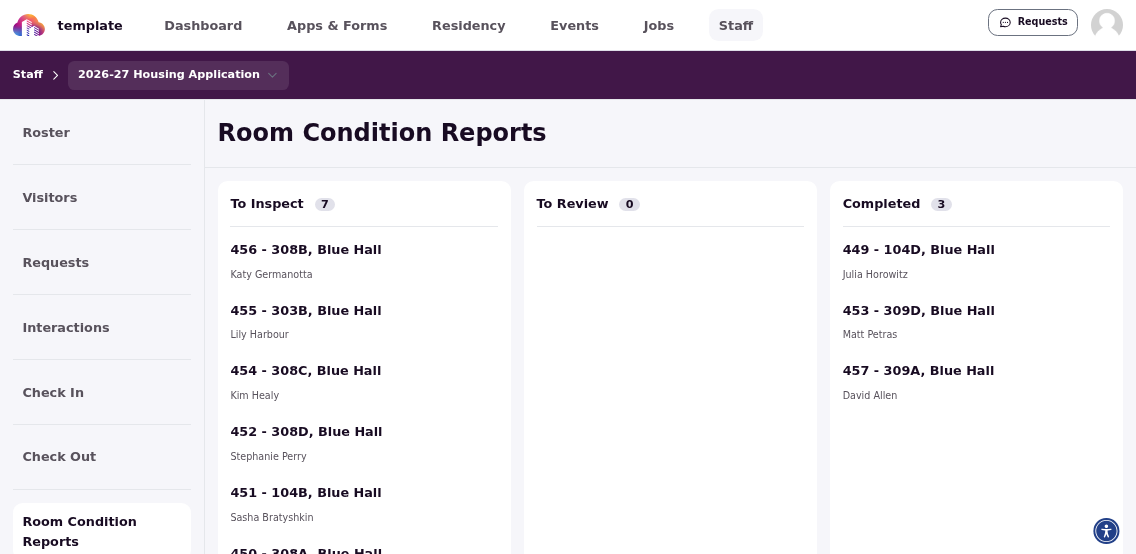The height and width of the screenshot is (554, 1136).
Task: Open report 452 - 308D, Blue Hall
Action: pyautogui.click(x=306, y=432)
